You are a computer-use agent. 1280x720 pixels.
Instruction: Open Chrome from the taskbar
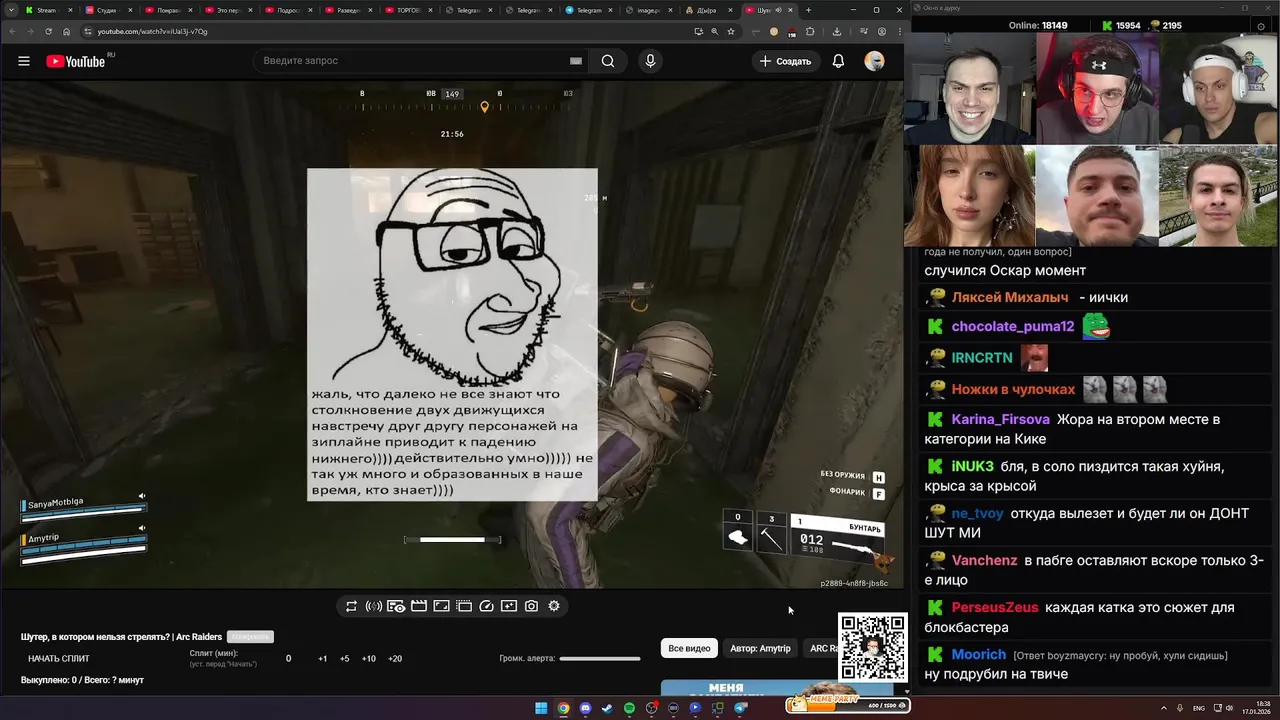pyautogui.click(x=563, y=708)
